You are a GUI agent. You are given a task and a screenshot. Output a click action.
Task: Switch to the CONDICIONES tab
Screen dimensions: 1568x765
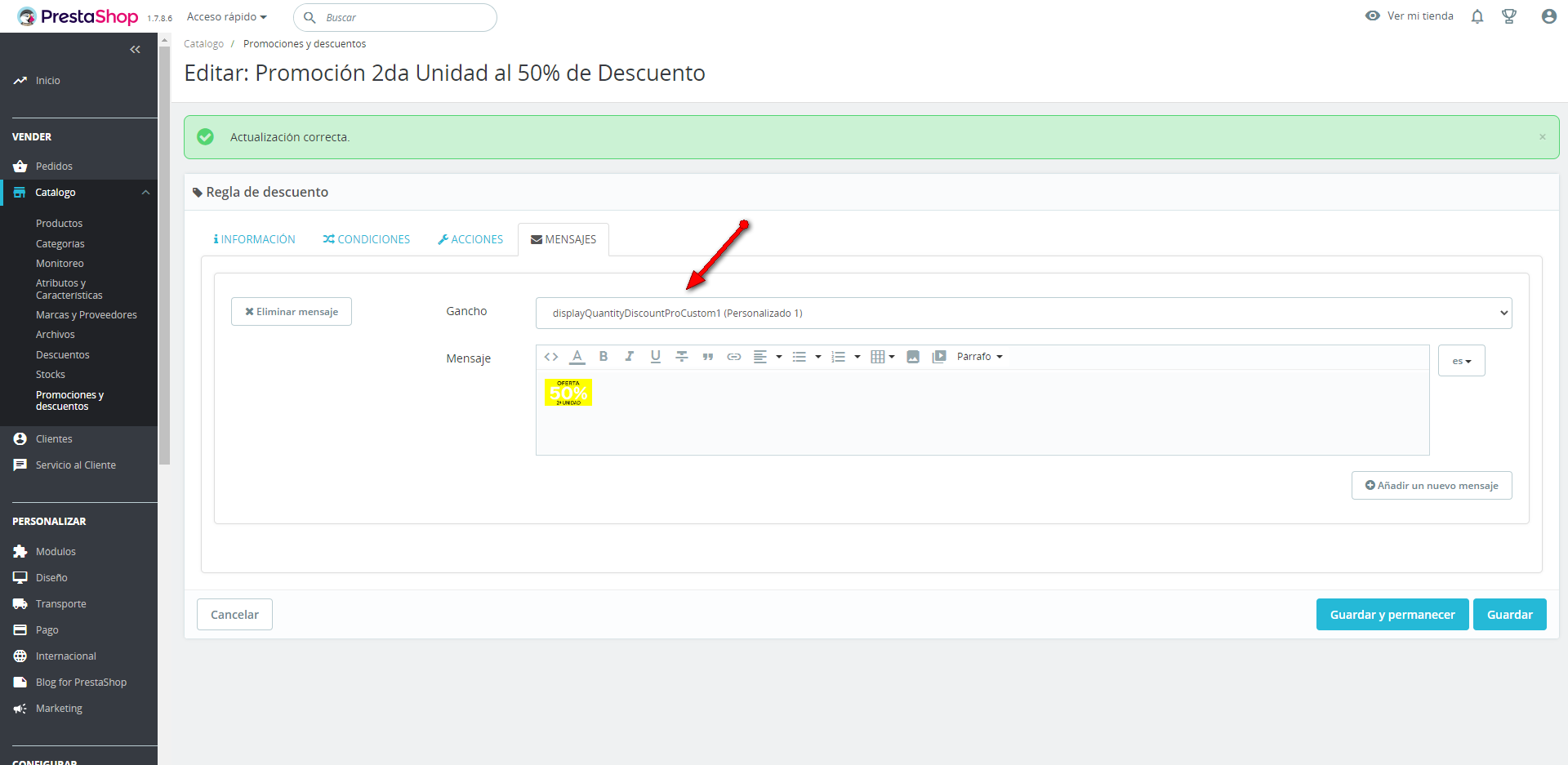pyautogui.click(x=367, y=239)
